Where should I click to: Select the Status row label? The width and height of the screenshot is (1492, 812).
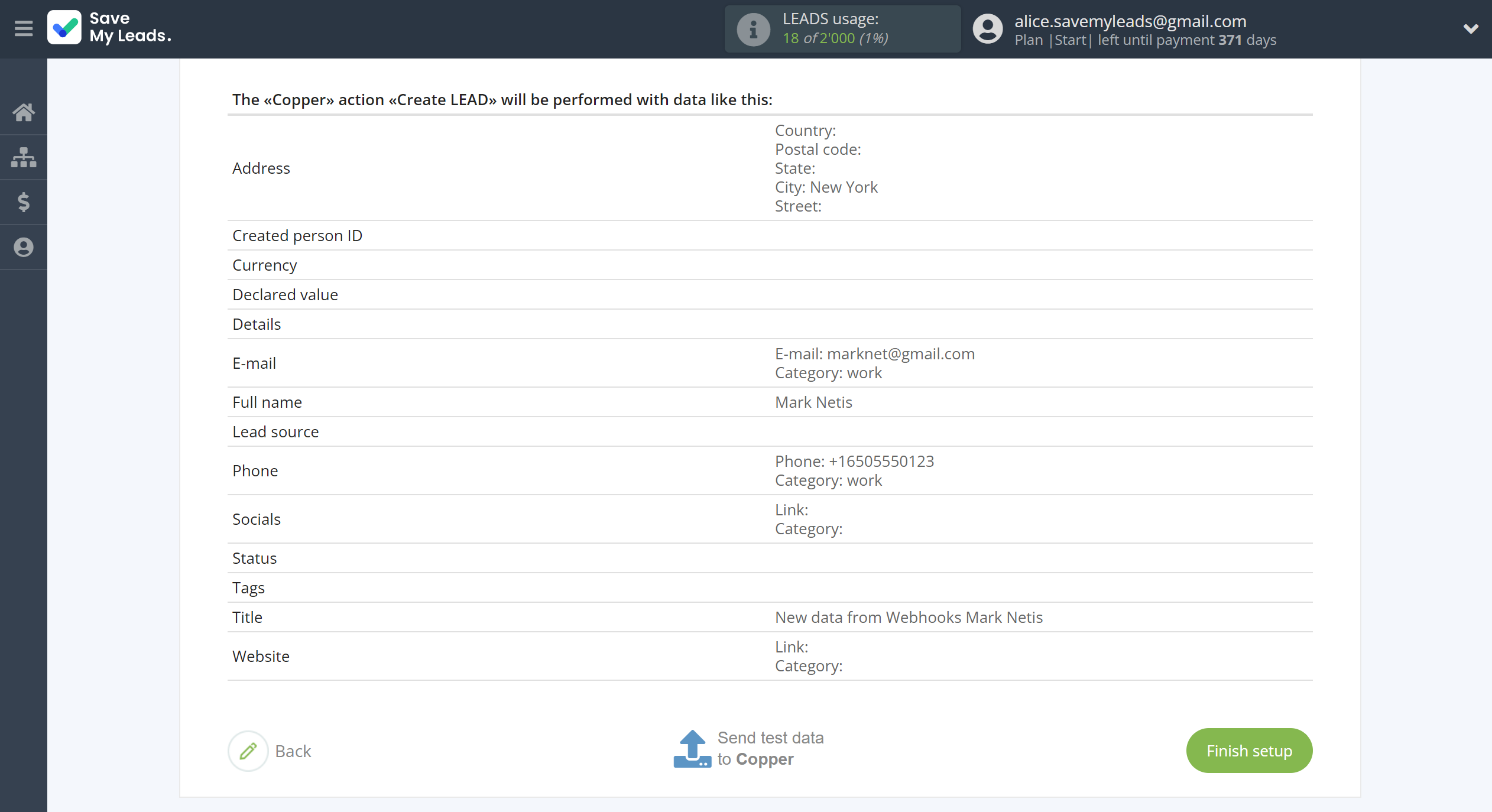point(254,558)
